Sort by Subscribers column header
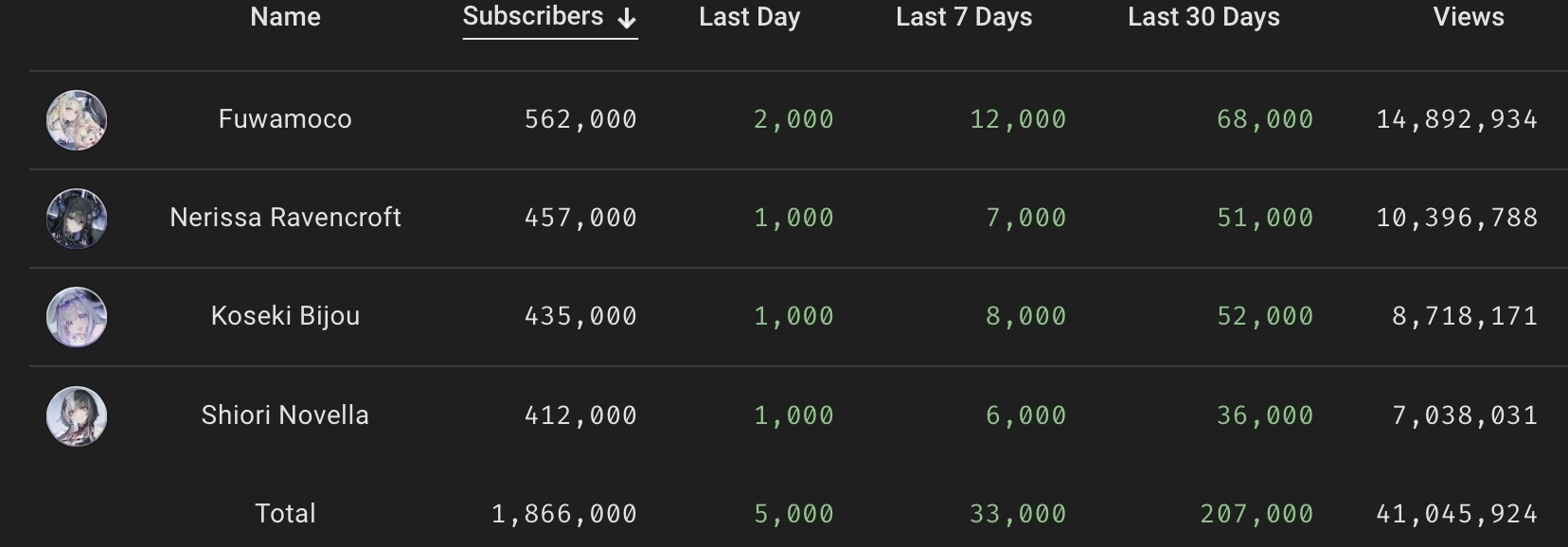The height and width of the screenshot is (547, 1568). [x=532, y=17]
